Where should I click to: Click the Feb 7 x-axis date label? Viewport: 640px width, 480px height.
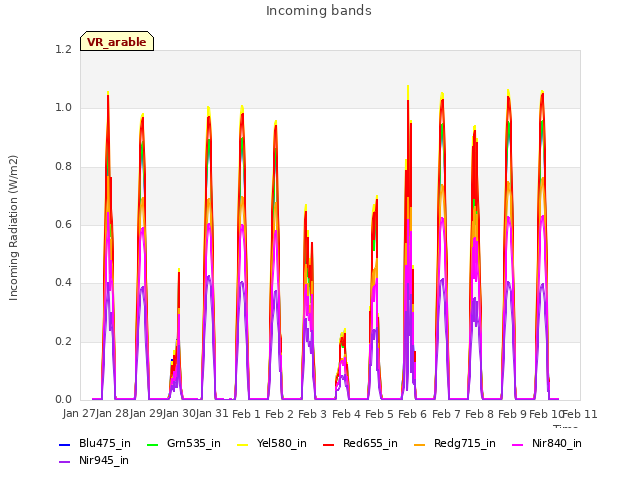click(446, 414)
